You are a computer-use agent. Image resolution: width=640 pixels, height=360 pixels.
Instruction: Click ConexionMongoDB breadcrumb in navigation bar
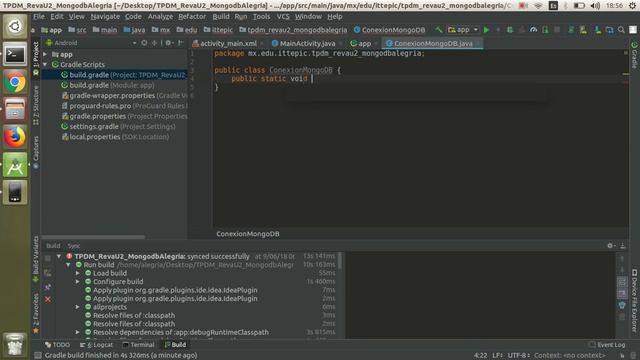point(389,30)
